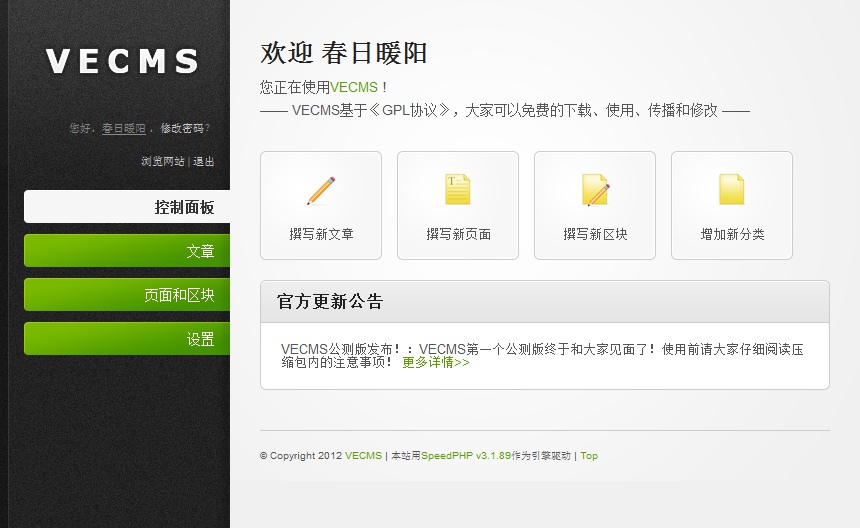860x528 pixels.
Task: Click the Copyright 2012 footer text
Action: point(301,456)
